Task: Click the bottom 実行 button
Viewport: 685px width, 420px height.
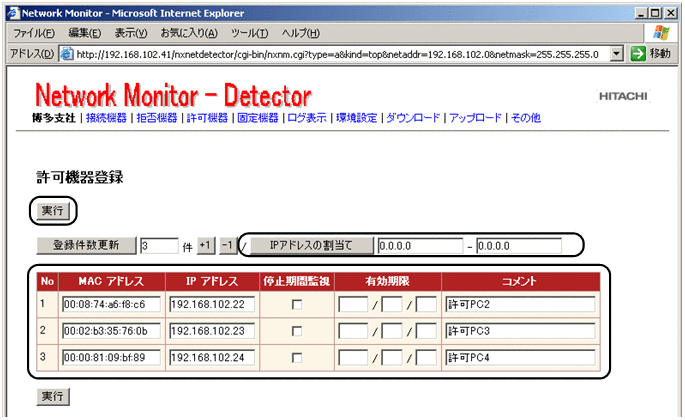Action: coord(52,396)
